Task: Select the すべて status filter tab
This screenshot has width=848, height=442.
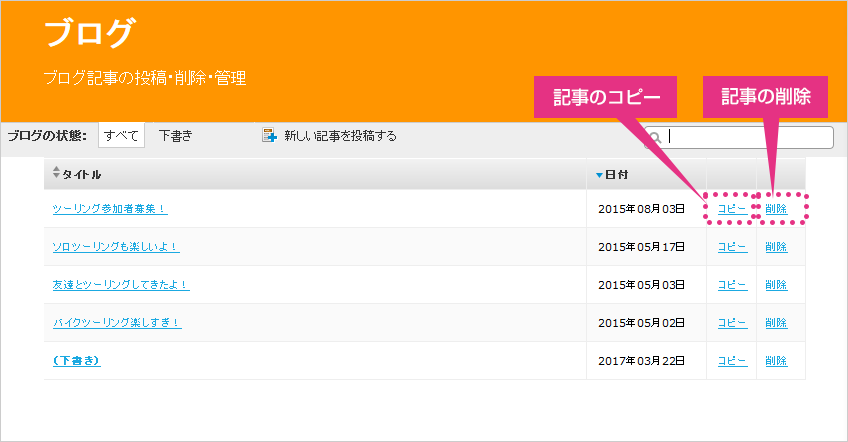Action: tap(121, 135)
